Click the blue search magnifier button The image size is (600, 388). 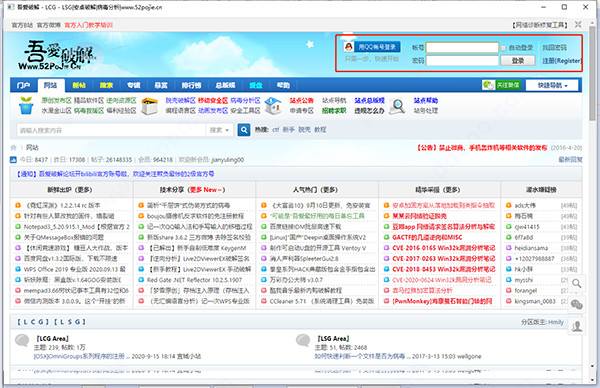244,130
